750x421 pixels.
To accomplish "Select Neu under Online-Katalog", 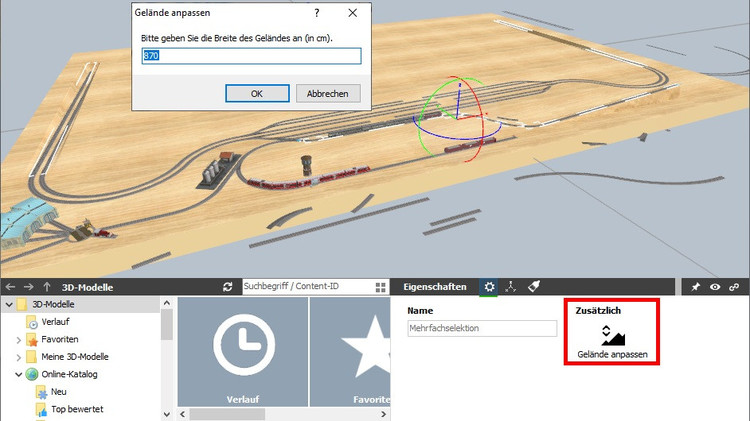I will pyautogui.click(x=58, y=391).
